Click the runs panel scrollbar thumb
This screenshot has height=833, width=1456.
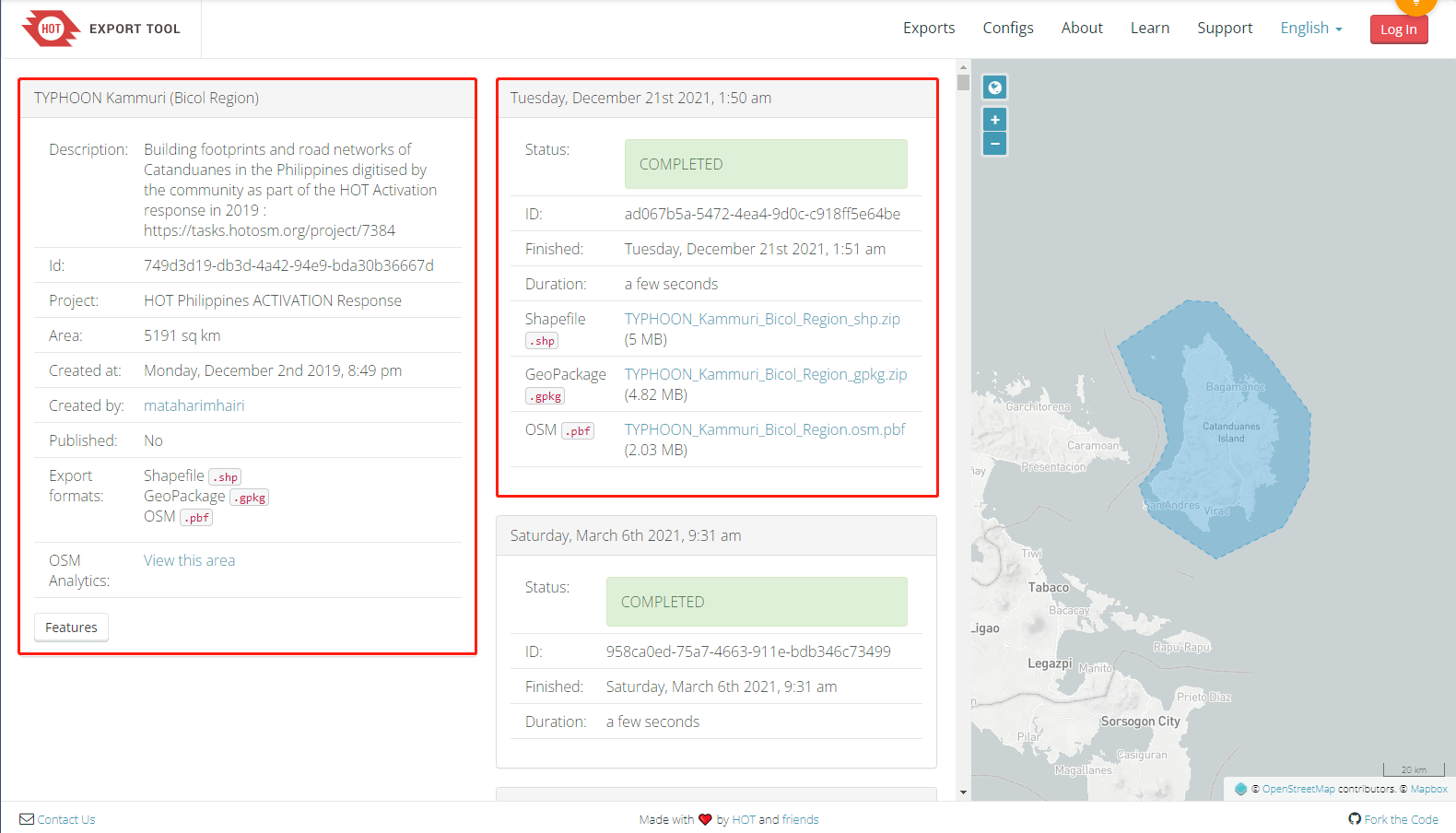(x=963, y=82)
